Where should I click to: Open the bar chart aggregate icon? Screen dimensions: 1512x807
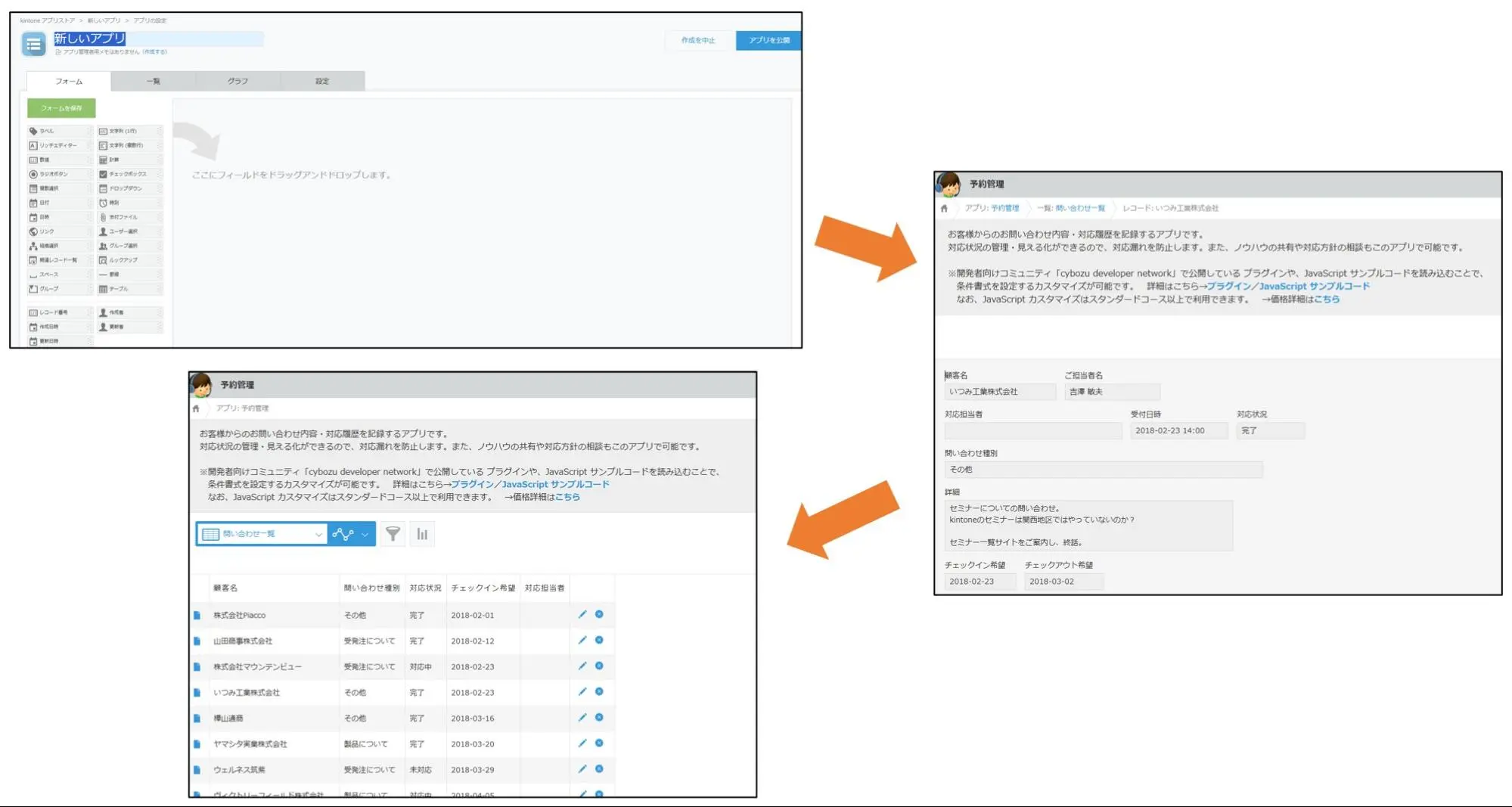coord(422,534)
